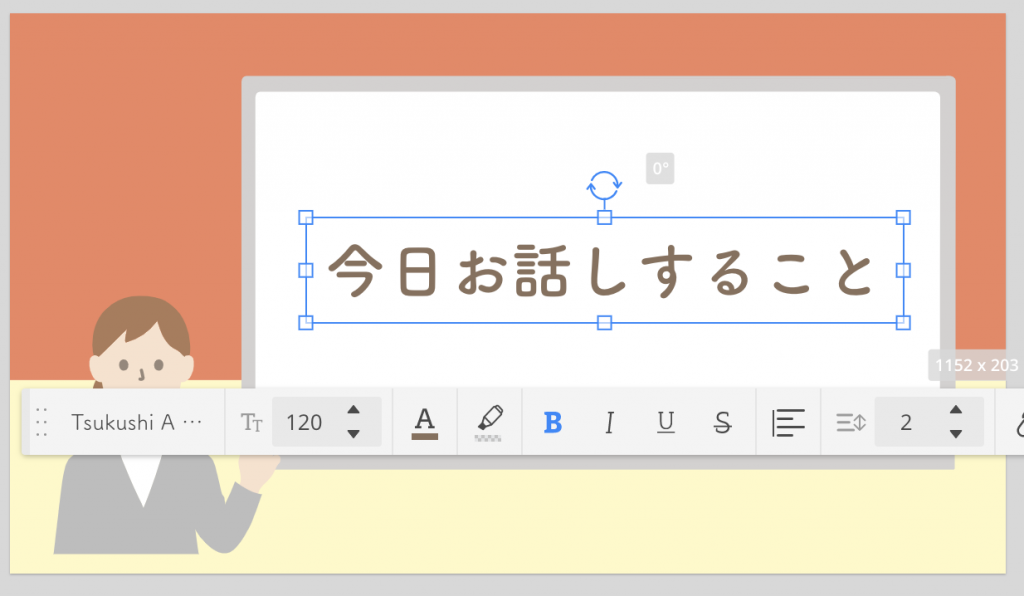Screen dimensions: 1024x596
Task: Click the bottom-right resize handle of the text box
Action: (903, 322)
